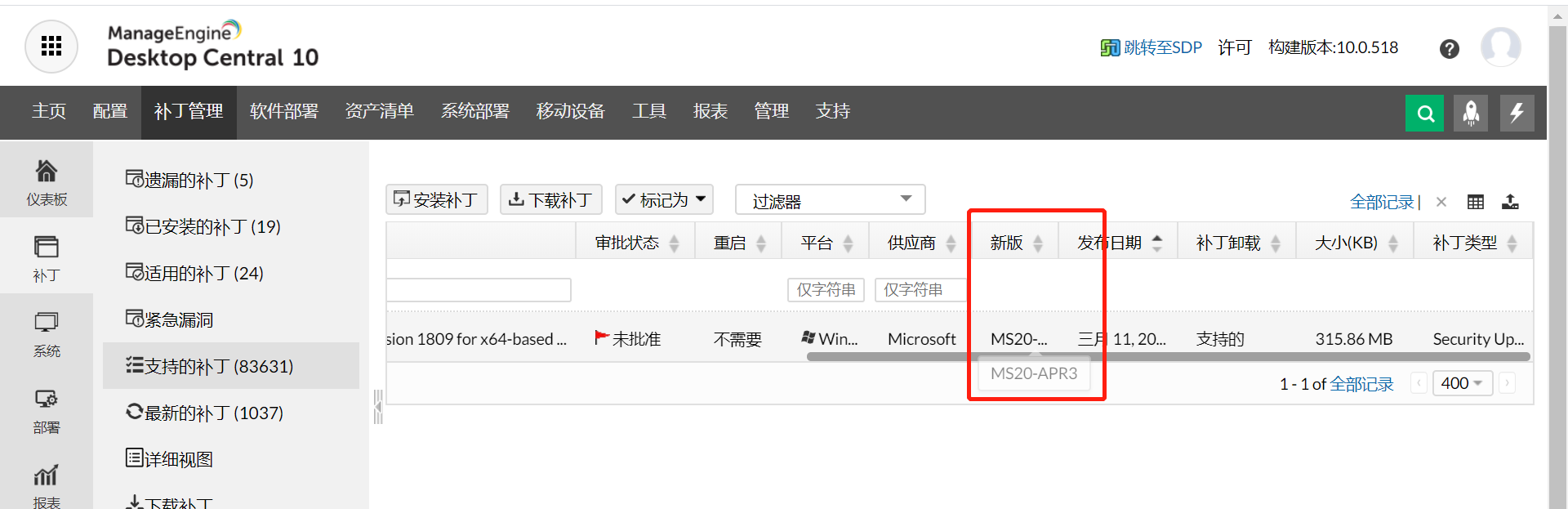Open 已安装的补丁 (19) list

[x=203, y=226]
